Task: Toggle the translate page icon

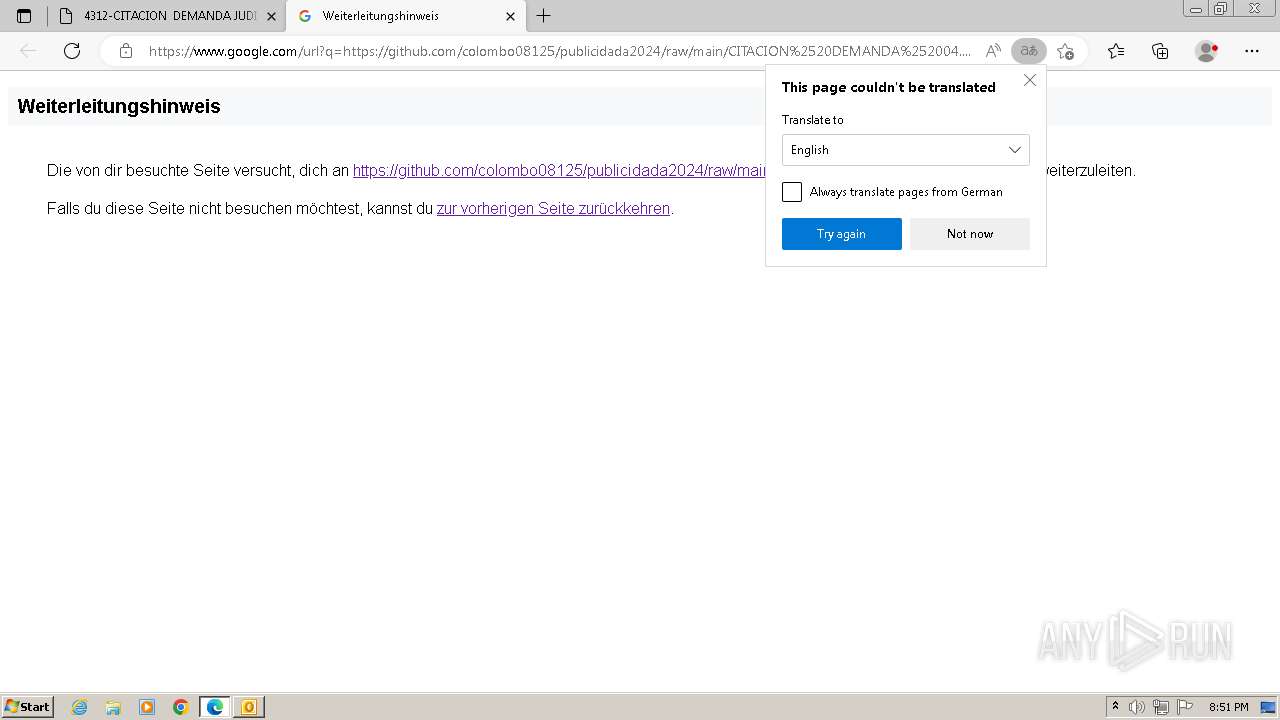Action: [x=1029, y=51]
